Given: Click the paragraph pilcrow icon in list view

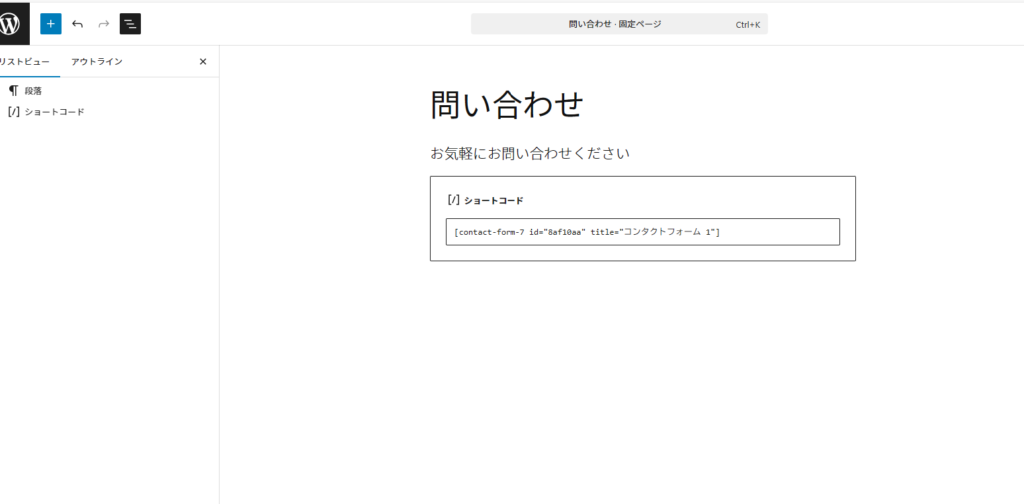Looking at the screenshot, I should [x=13, y=91].
